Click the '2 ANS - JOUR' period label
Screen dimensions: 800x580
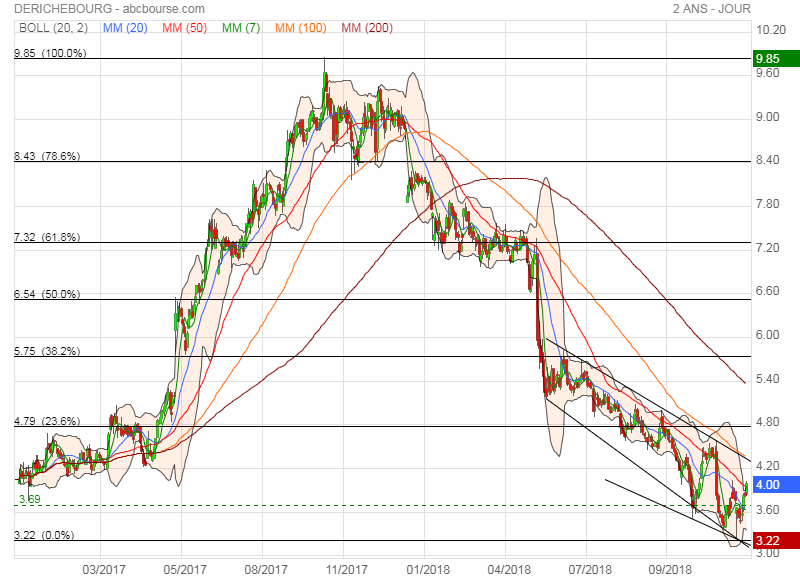tap(712, 9)
